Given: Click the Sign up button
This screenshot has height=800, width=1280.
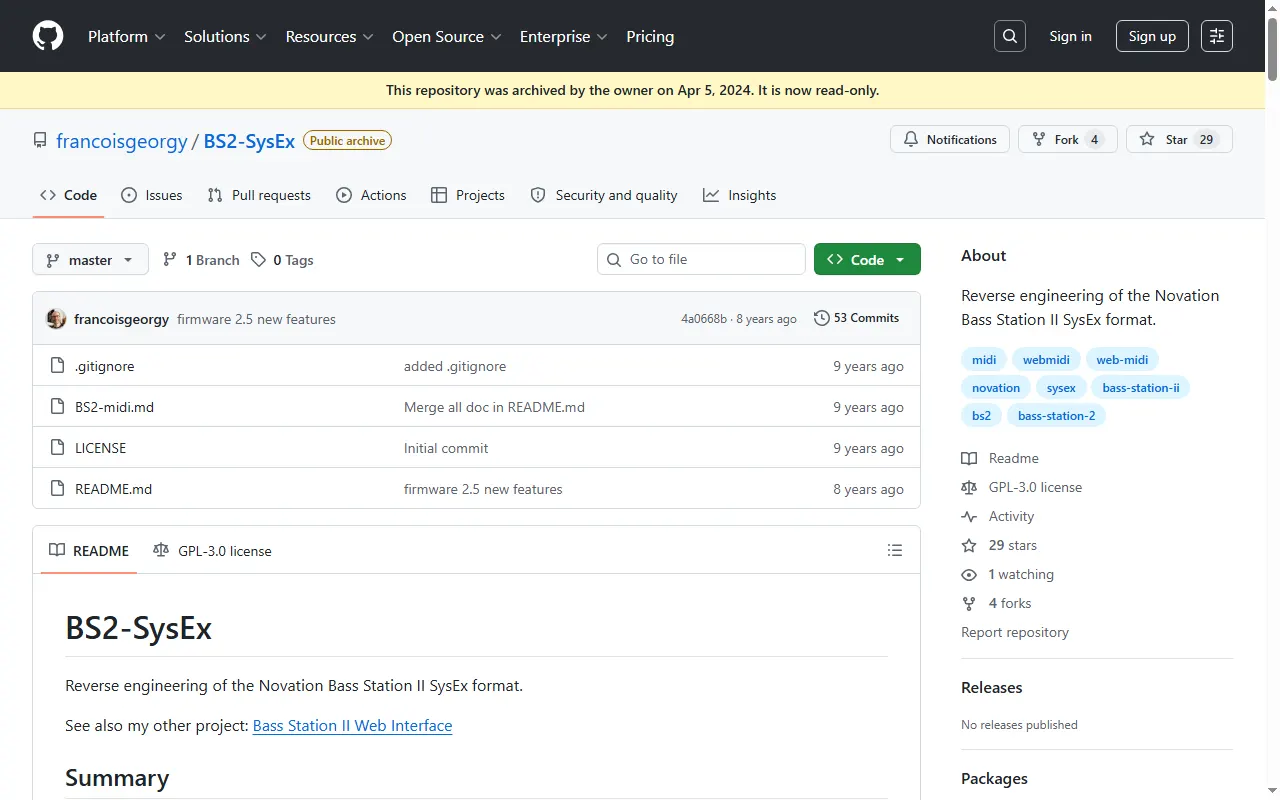Looking at the screenshot, I should click(x=1152, y=36).
